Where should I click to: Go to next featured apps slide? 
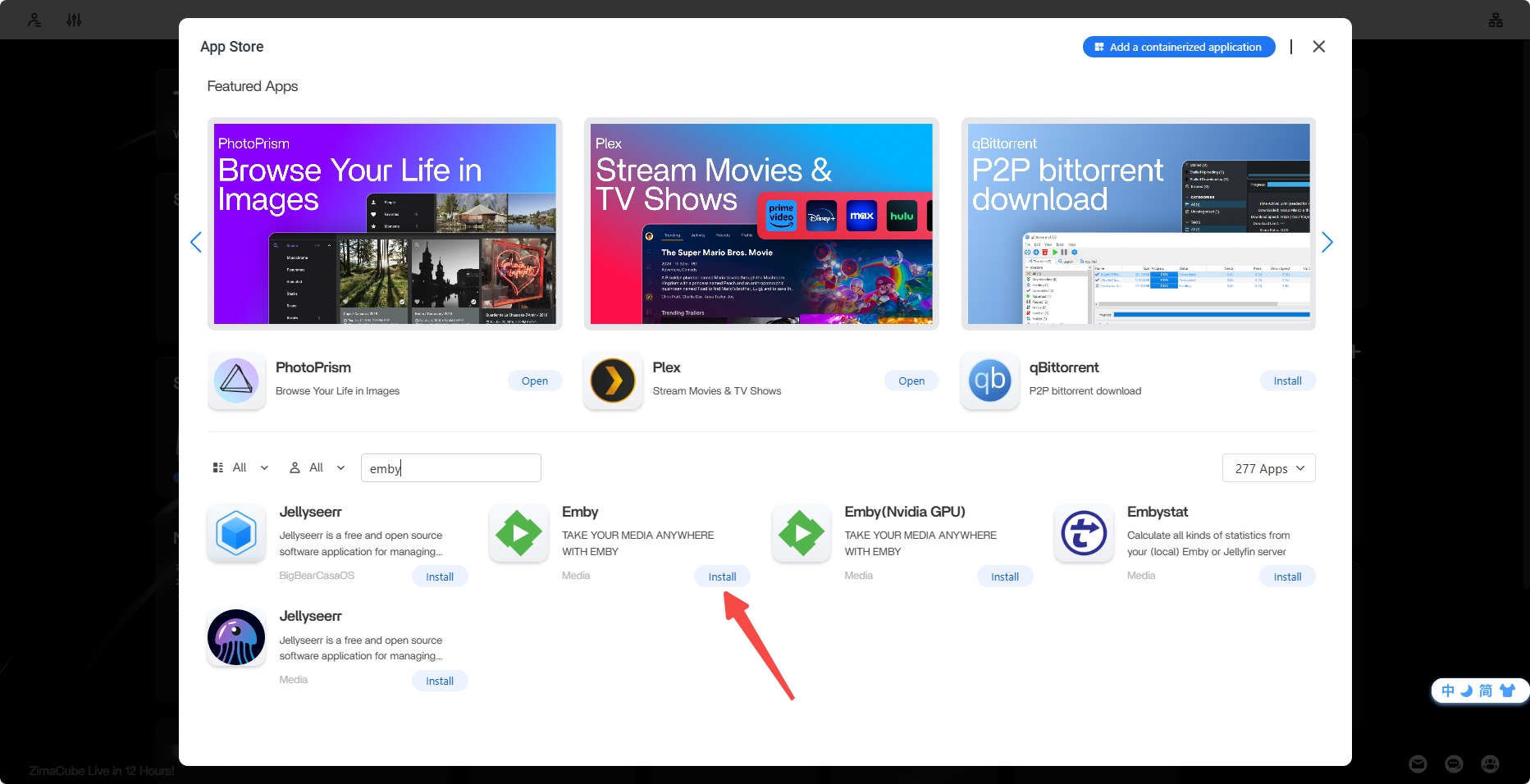(x=1327, y=242)
